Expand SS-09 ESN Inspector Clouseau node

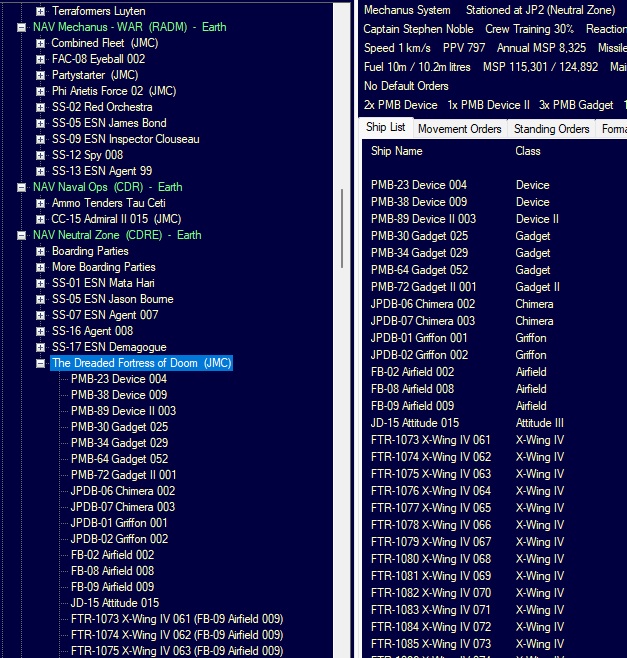(40, 139)
